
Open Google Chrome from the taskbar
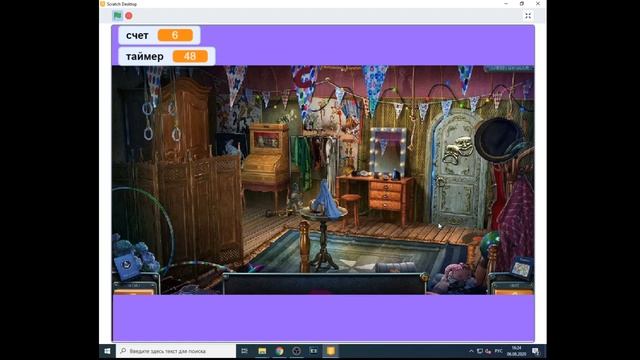point(279,351)
